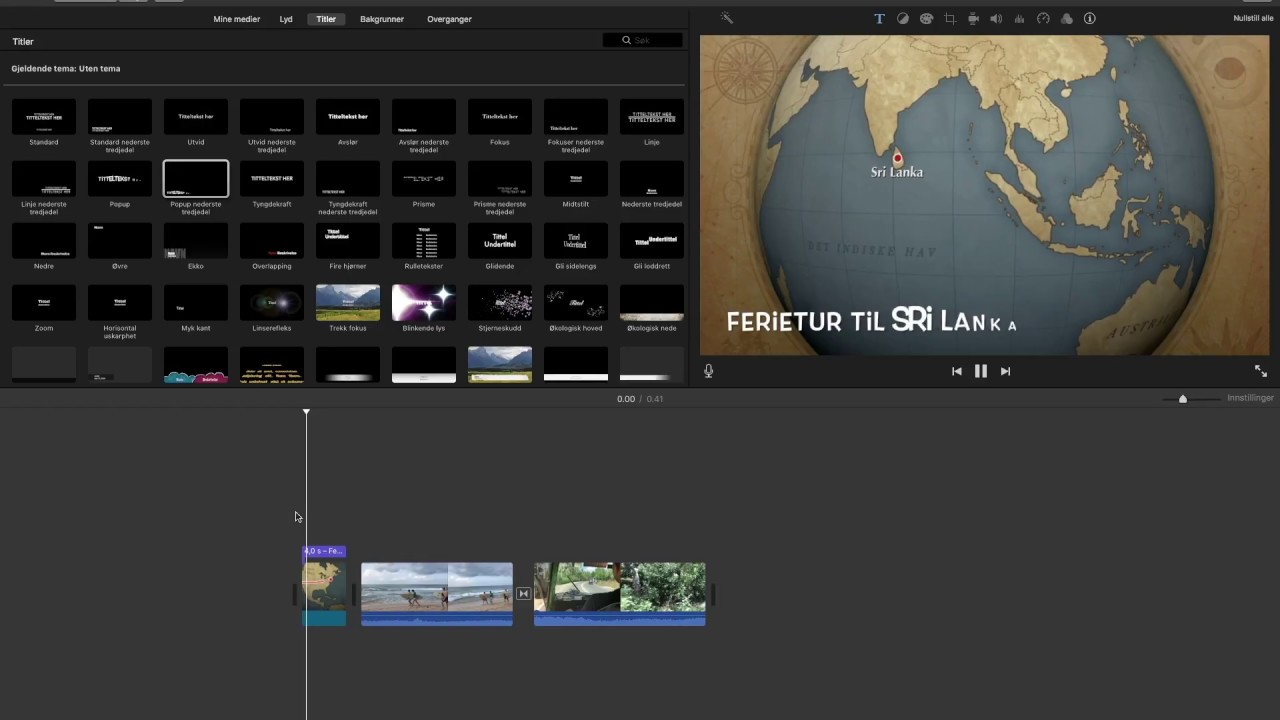Click the voiceover microphone icon

pyautogui.click(x=708, y=371)
